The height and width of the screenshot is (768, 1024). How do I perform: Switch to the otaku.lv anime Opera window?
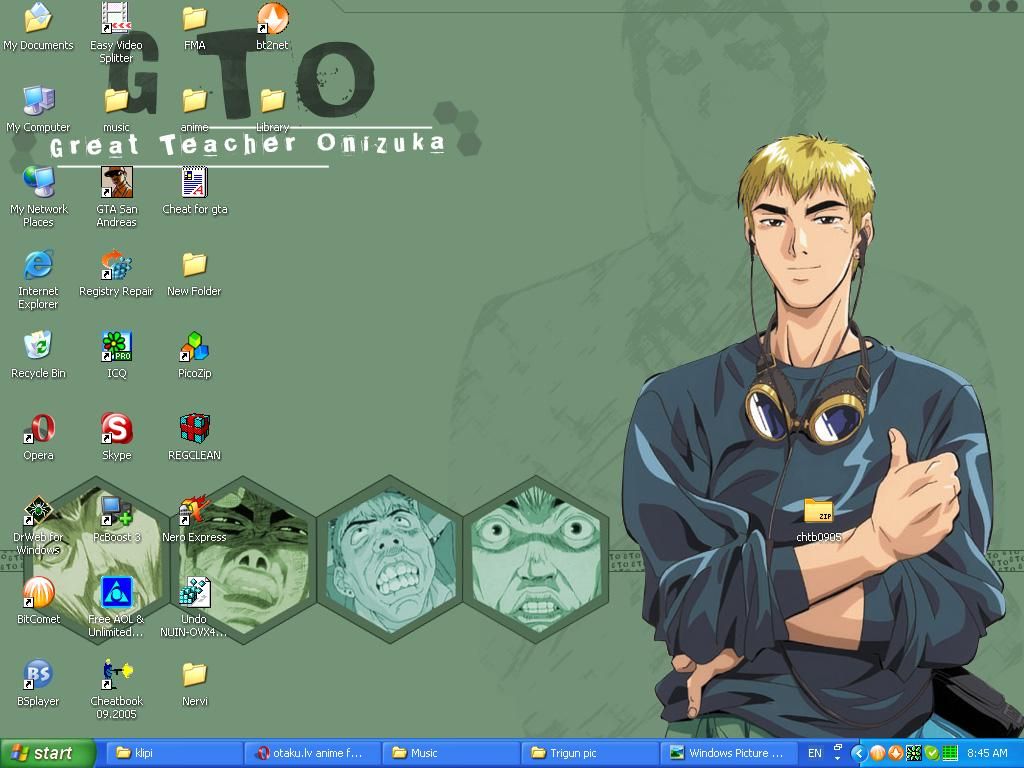tap(312, 753)
